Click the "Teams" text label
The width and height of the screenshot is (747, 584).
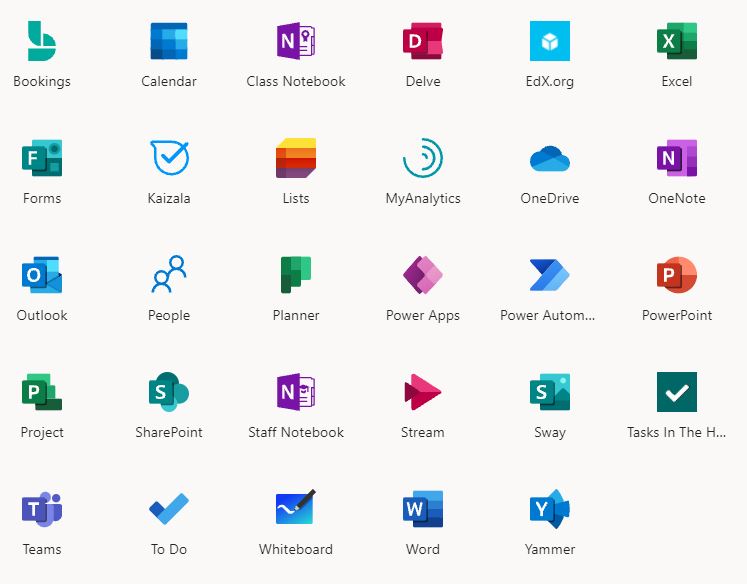(42, 550)
